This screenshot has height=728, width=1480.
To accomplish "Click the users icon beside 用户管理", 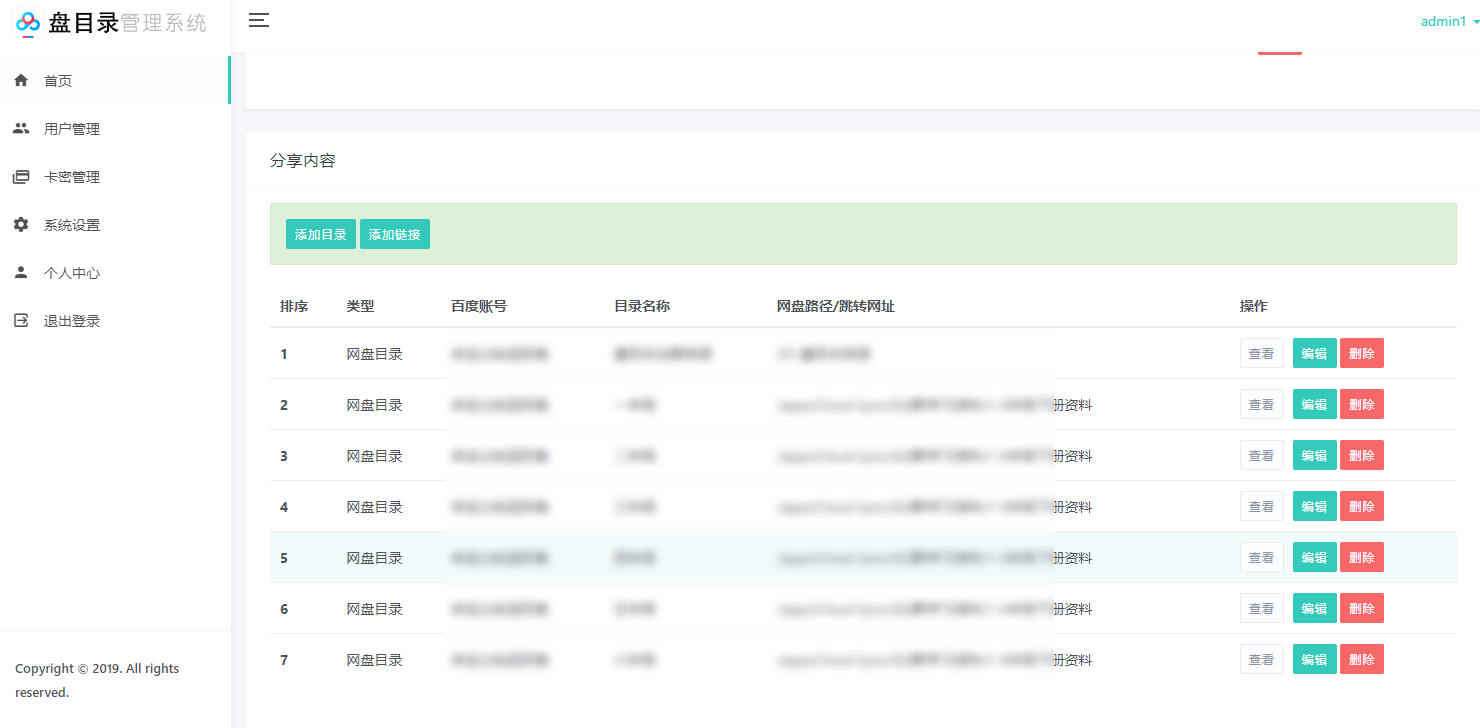I will (x=21, y=129).
